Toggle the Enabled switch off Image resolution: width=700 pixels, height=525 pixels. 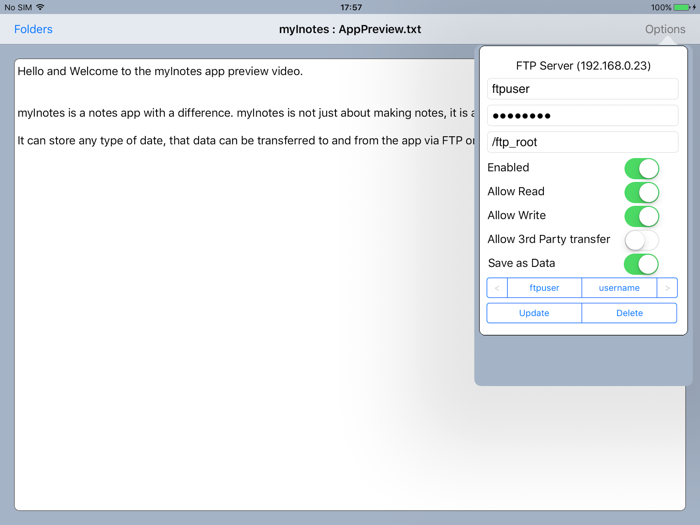[x=642, y=169]
